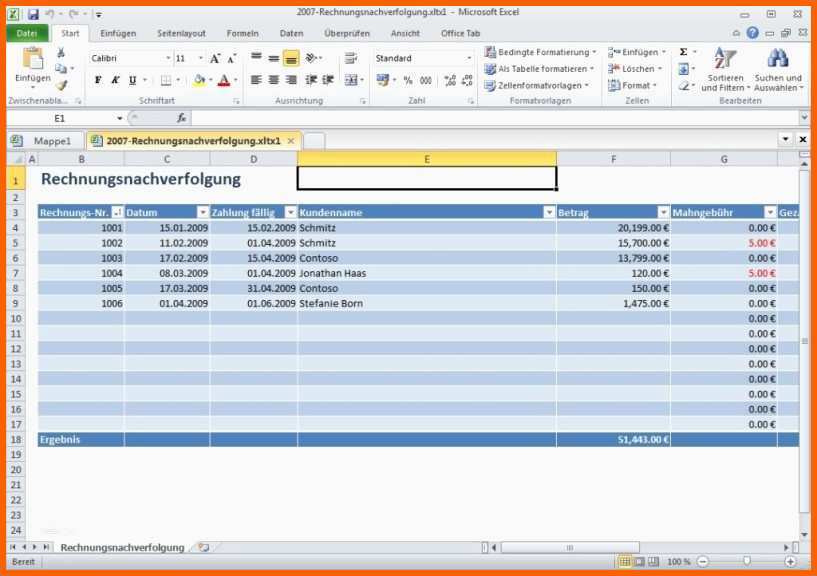Click the Save icon in quick access toolbar
This screenshot has height=576, width=817.
[33, 14]
